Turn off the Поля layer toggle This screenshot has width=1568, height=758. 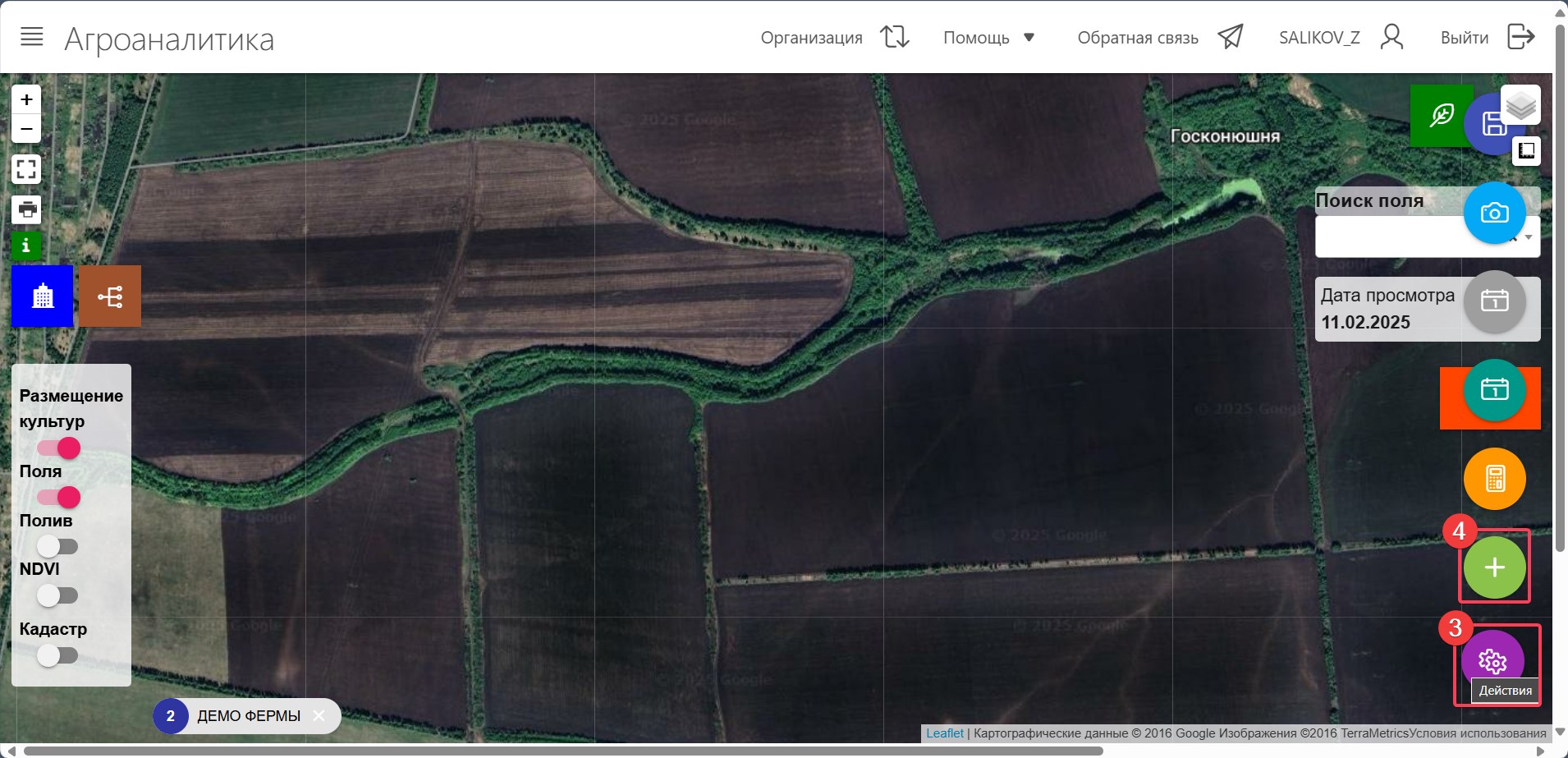click(58, 498)
